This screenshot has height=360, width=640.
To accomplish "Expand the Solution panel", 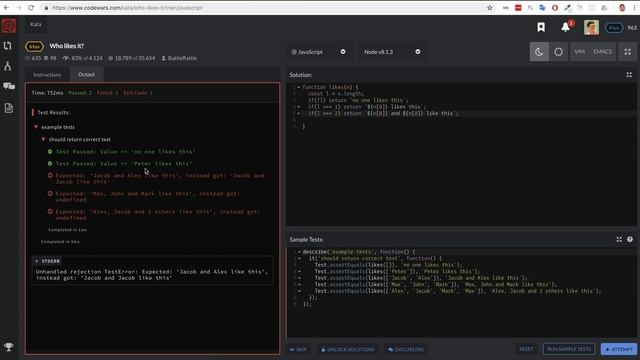I will pos(629,75).
